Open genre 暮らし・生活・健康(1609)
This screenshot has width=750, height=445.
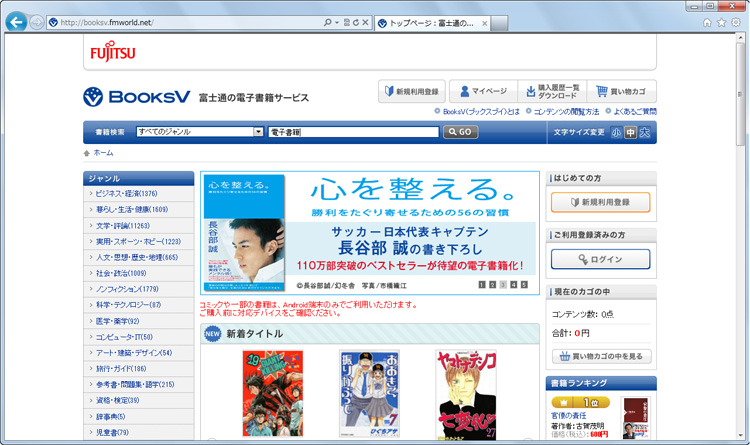point(132,210)
